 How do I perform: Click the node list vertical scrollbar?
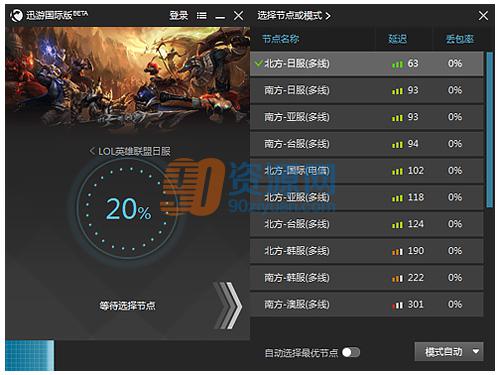click(x=489, y=130)
